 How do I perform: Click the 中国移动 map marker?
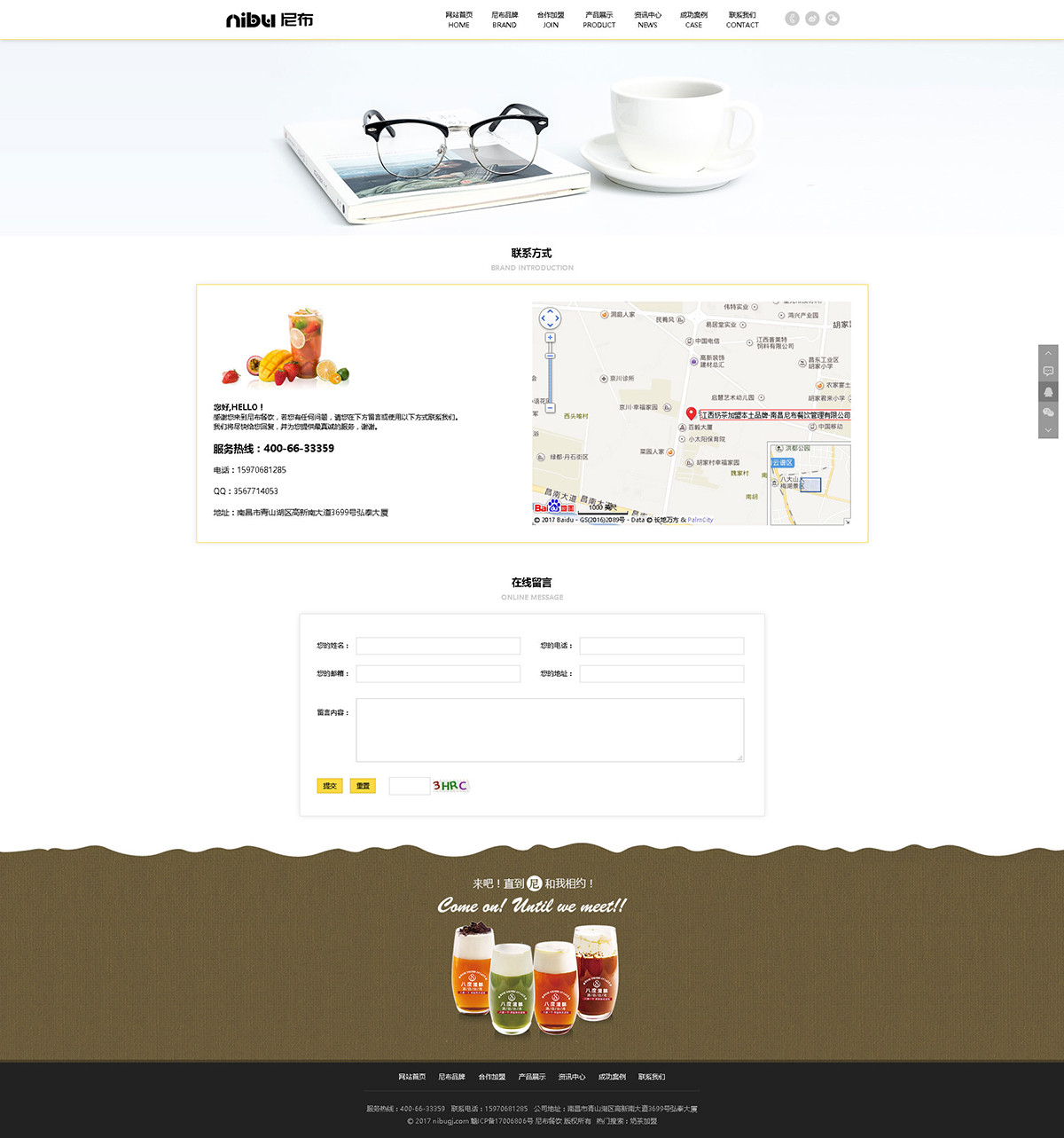pyautogui.click(x=812, y=427)
